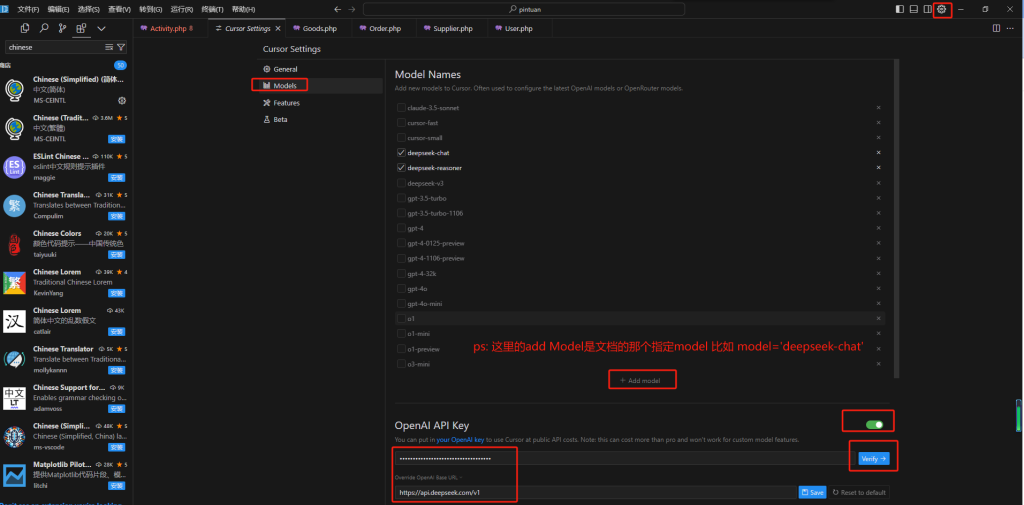1024x505 pixels.
Task: Remove gpt-4 model with its x
Action: [878, 228]
